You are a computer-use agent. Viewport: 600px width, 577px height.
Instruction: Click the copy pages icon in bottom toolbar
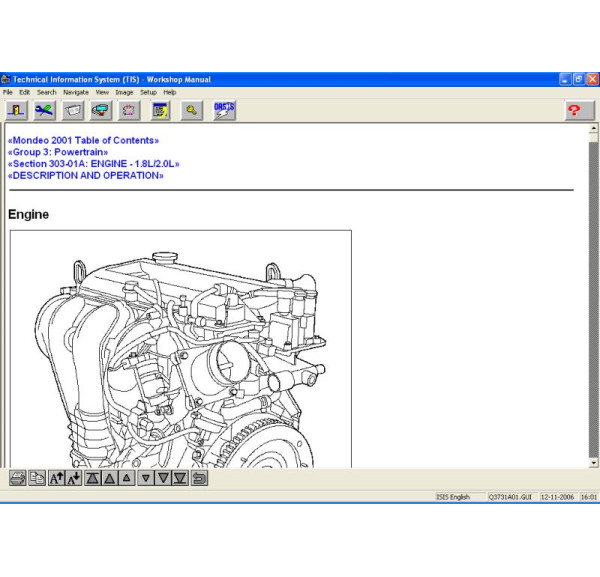37,478
